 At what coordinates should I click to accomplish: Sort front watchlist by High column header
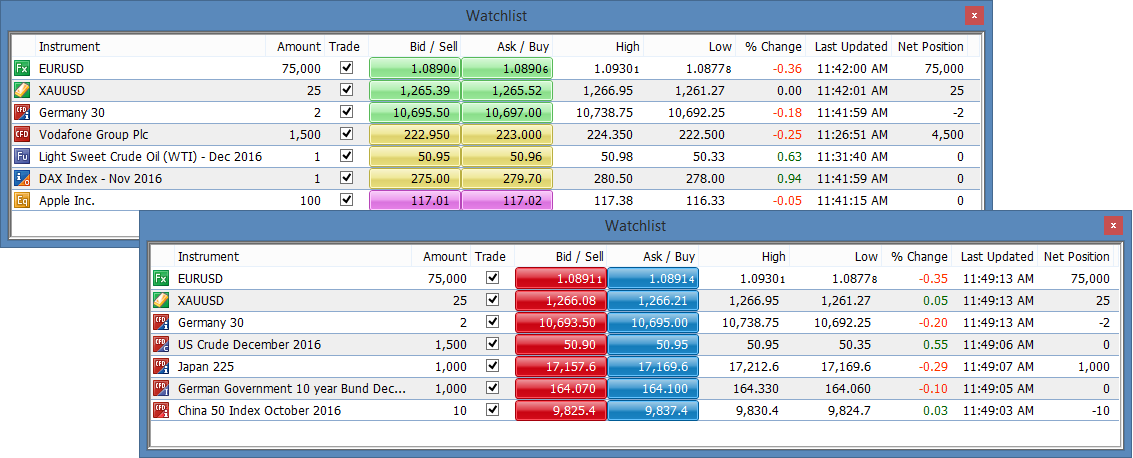click(744, 256)
